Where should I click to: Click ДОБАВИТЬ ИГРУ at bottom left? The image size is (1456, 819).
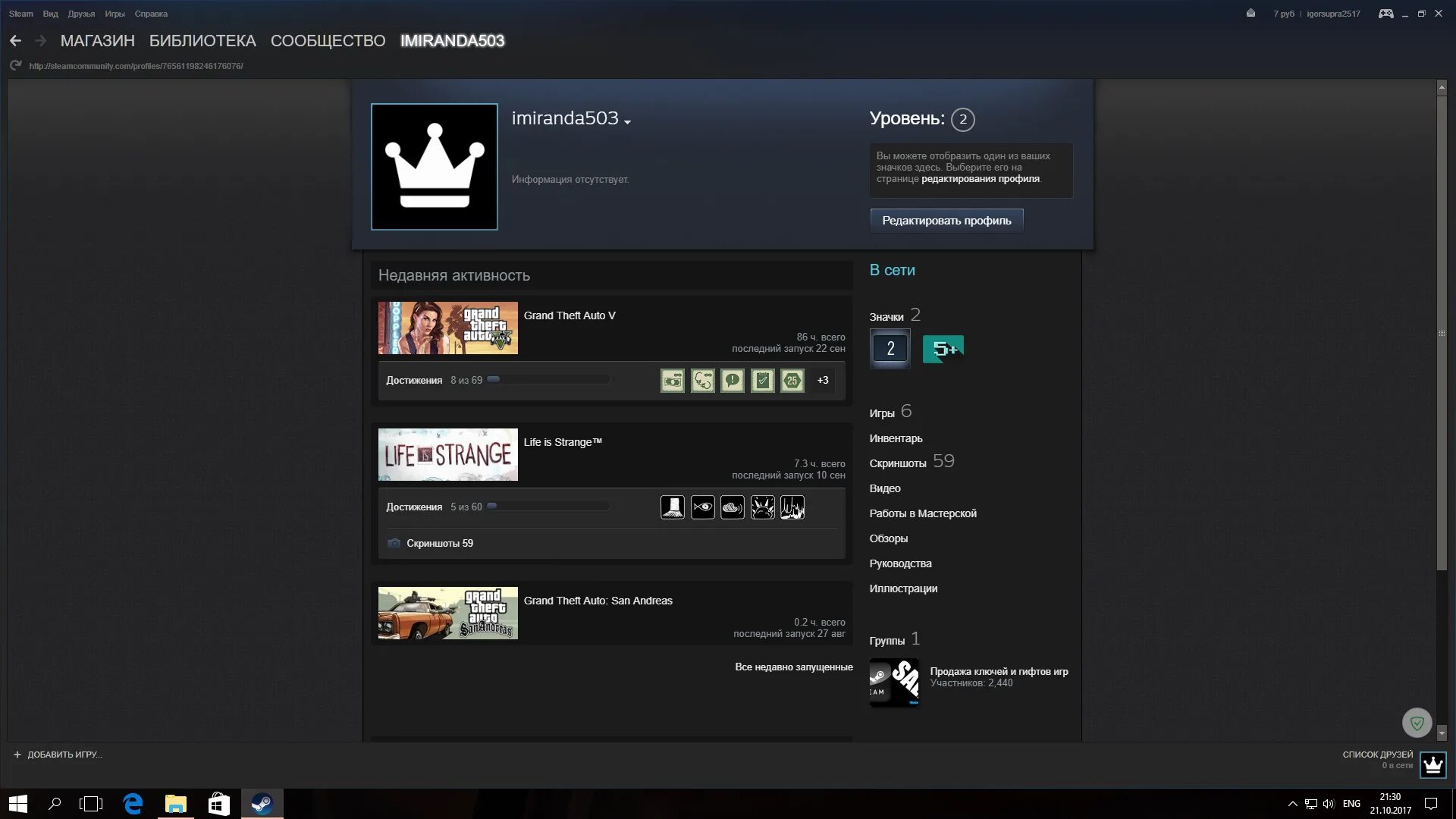pos(58,755)
